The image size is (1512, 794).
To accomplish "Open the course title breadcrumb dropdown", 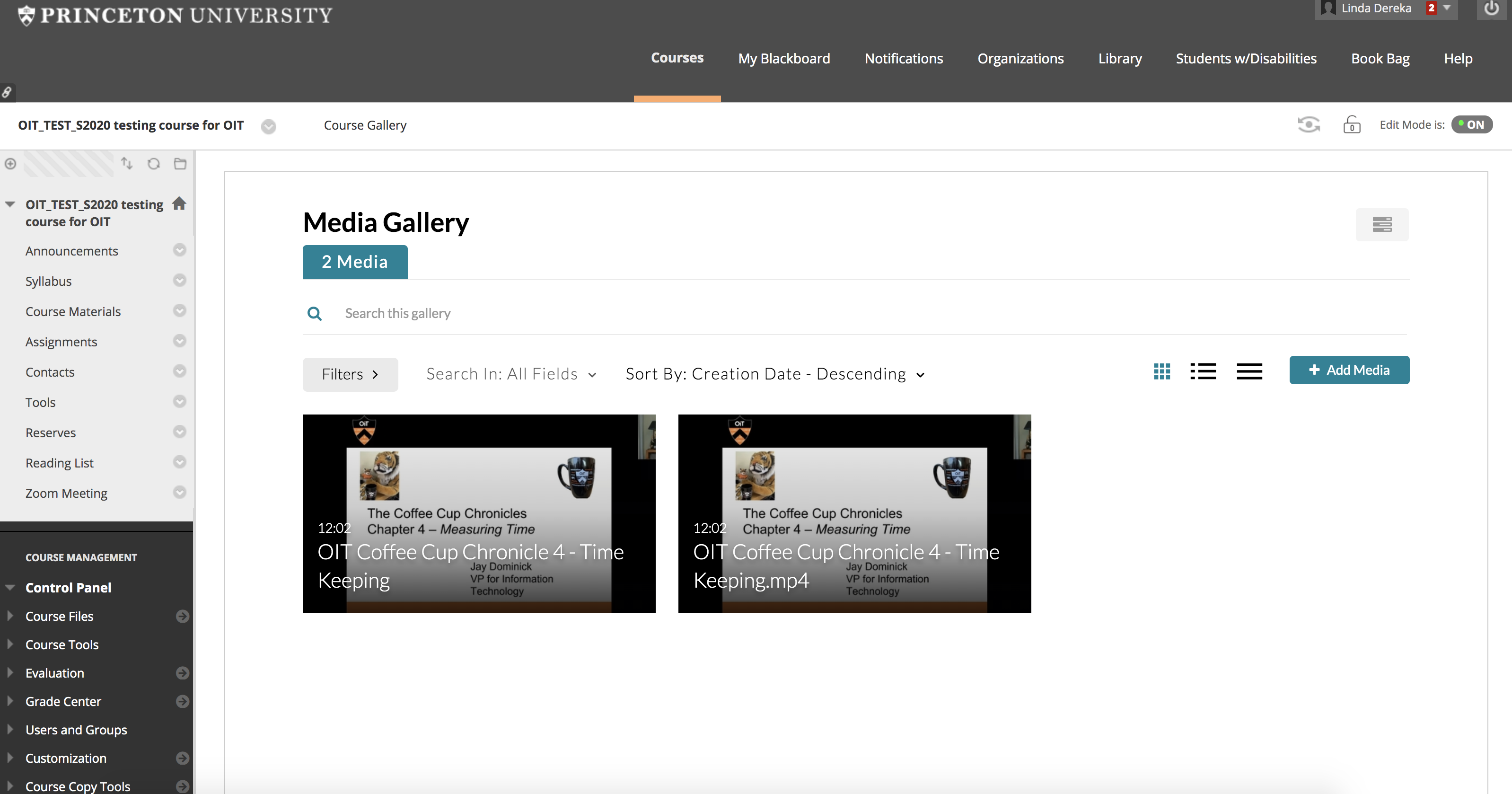I will pos(269,126).
